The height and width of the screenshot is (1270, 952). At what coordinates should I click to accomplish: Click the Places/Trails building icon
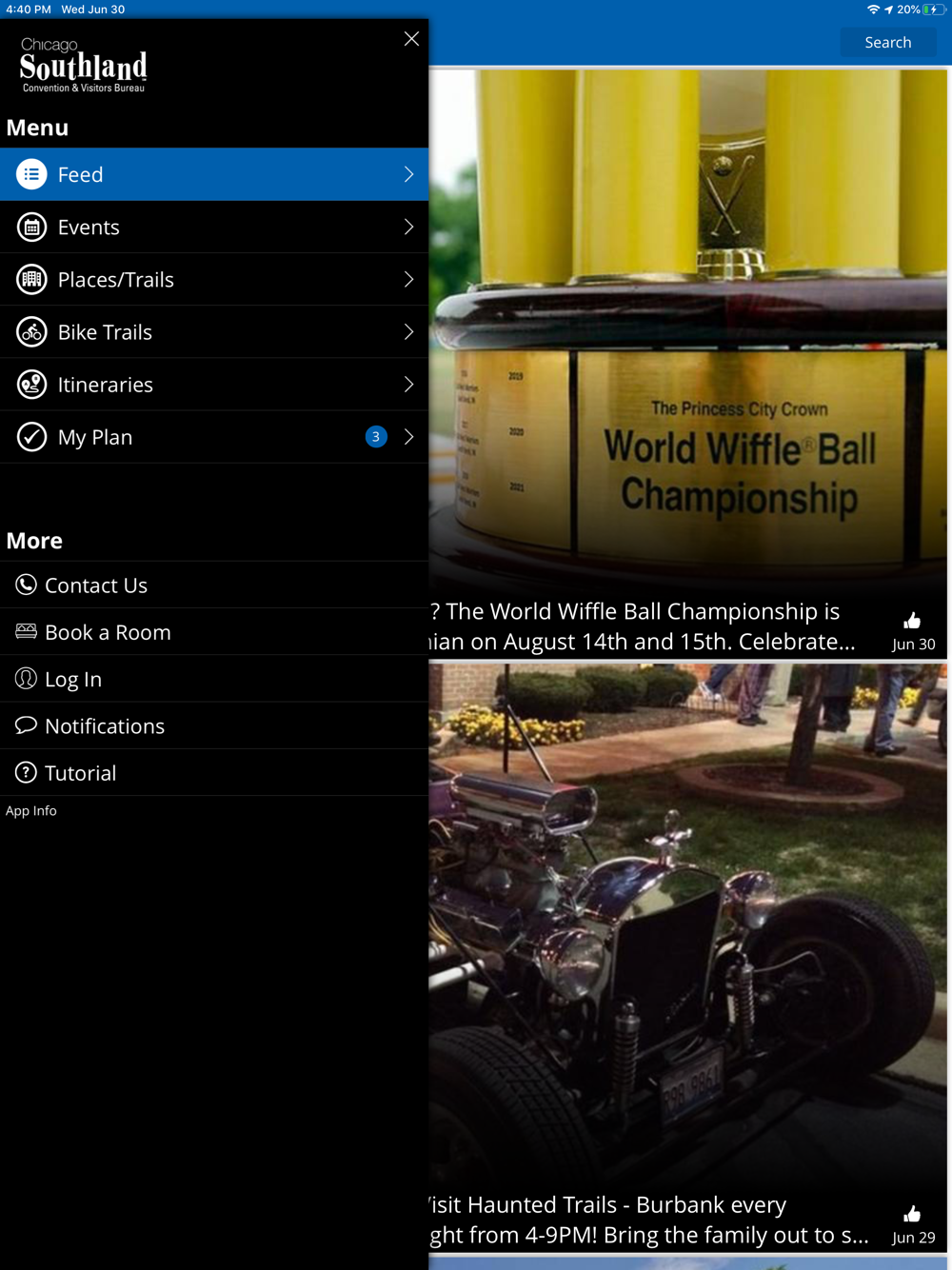31,279
